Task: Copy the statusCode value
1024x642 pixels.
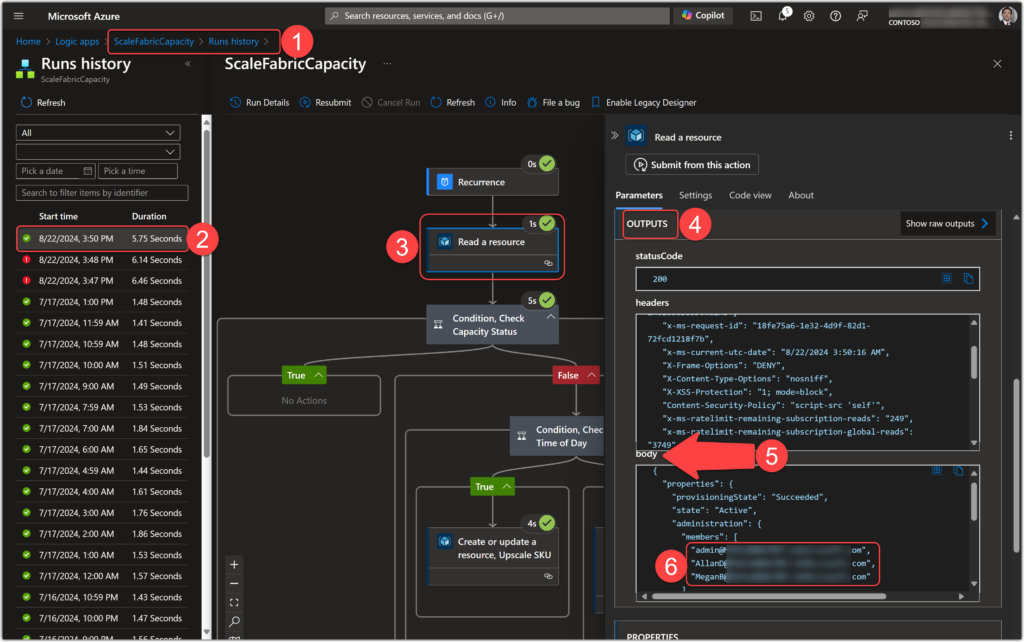Action: click(968, 279)
